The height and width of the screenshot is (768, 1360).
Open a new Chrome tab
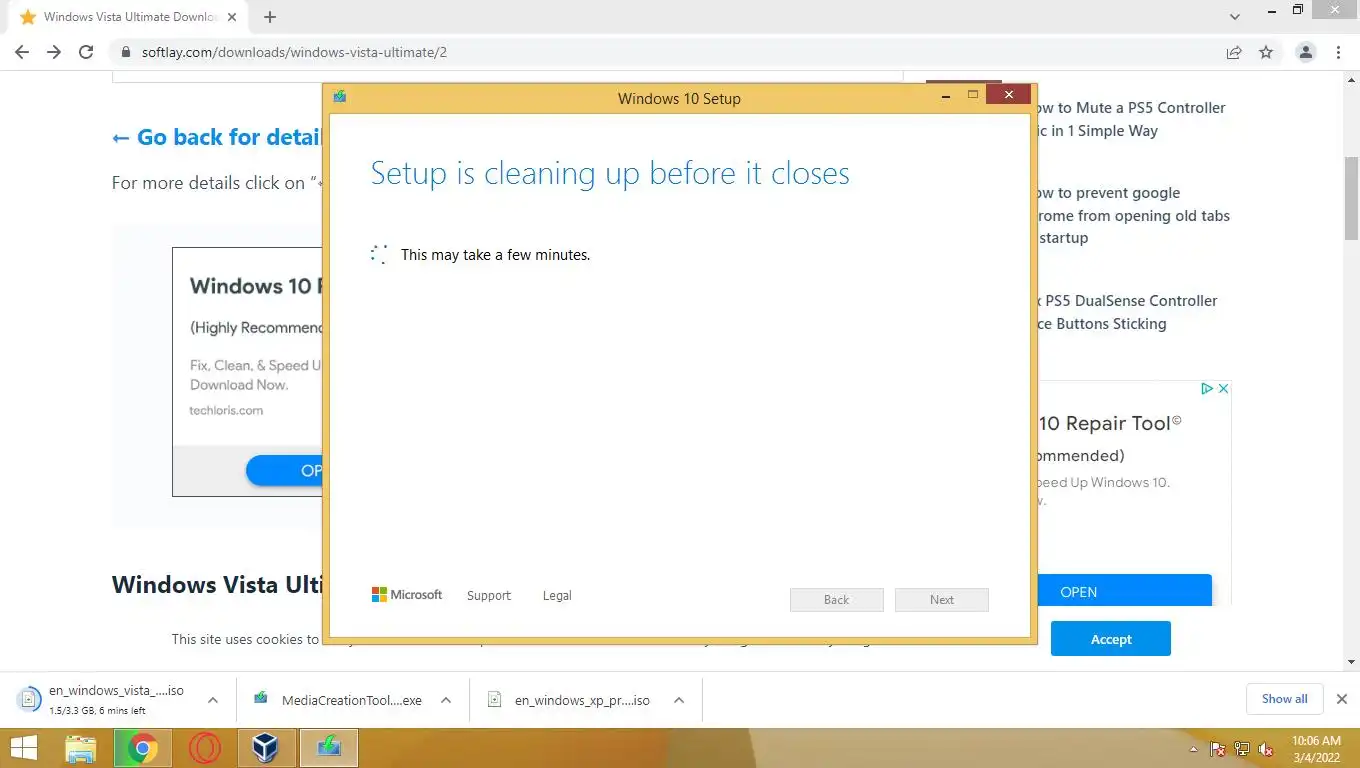270,17
